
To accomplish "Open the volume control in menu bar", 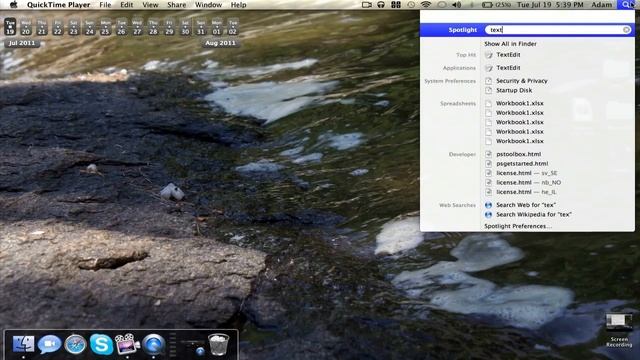I will pos(457,5).
